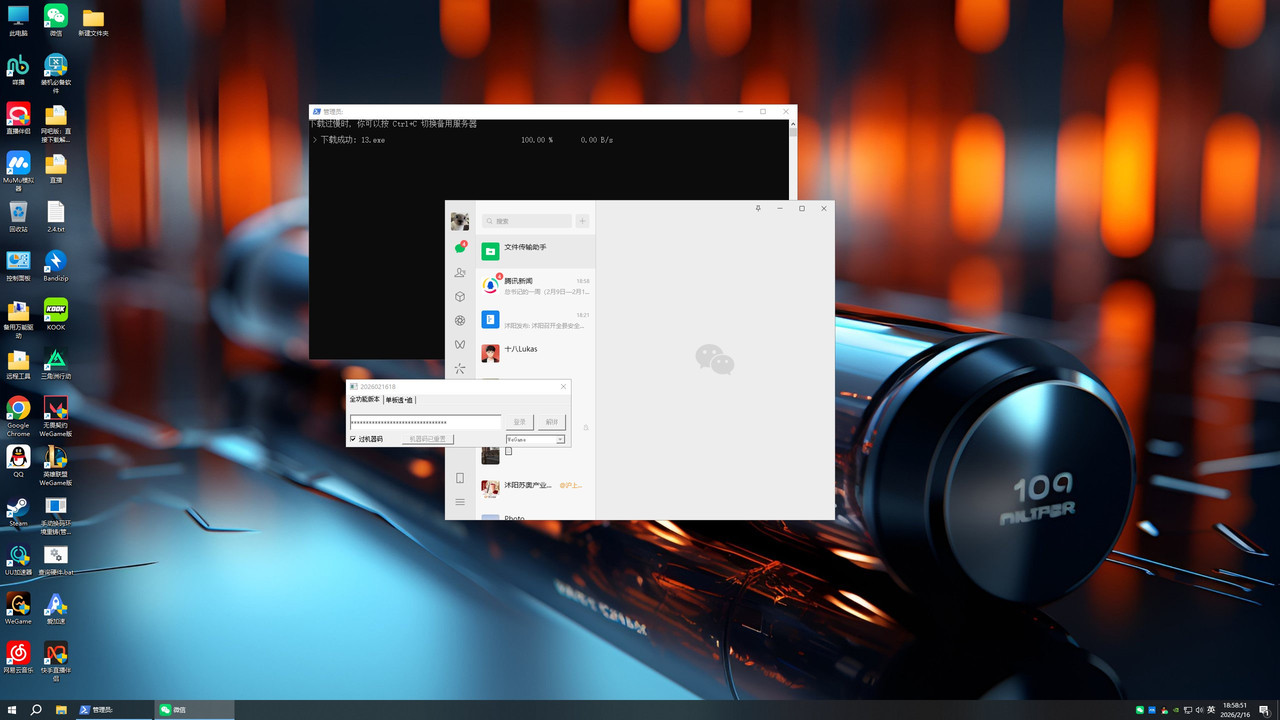Viewport: 1280px width, 720px height.
Task: Click the masked password input field
Action: point(425,422)
